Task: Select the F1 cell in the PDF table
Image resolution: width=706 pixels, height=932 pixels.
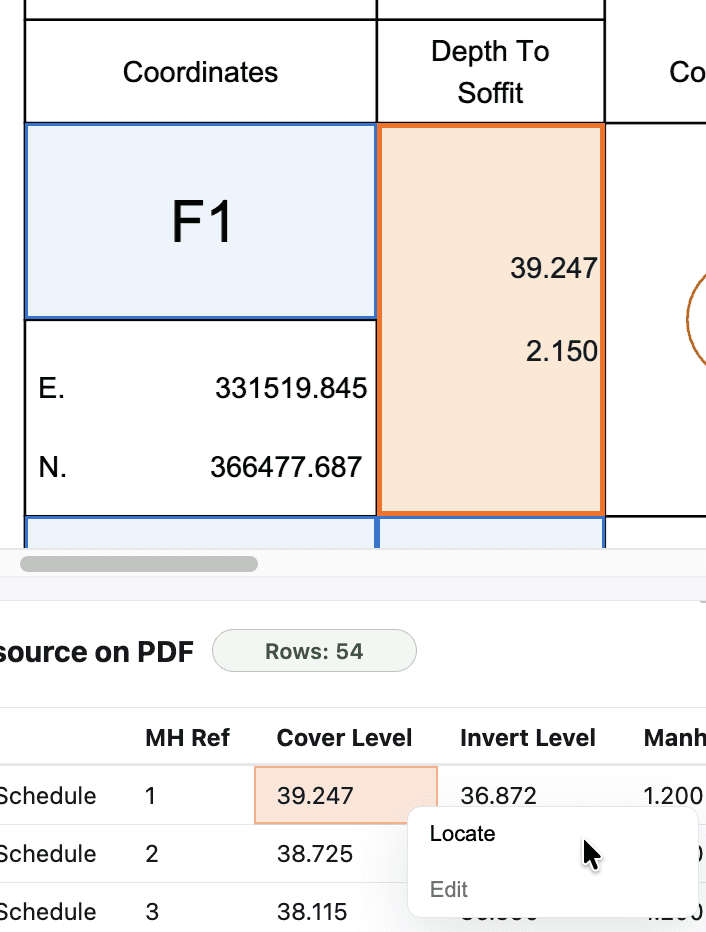Action: pyautogui.click(x=200, y=220)
